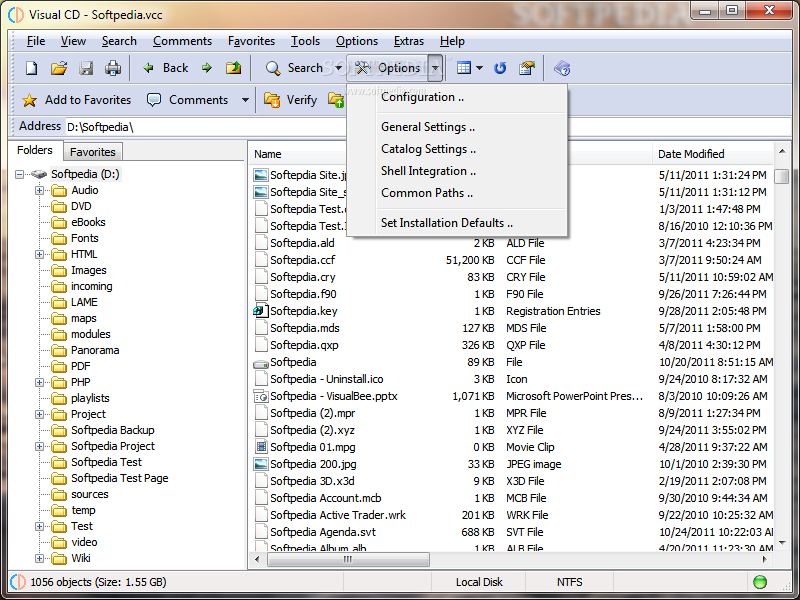The width and height of the screenshot is (800, 600).
Task: Select the Softpedia Backup folder
Action: [112, 430]
